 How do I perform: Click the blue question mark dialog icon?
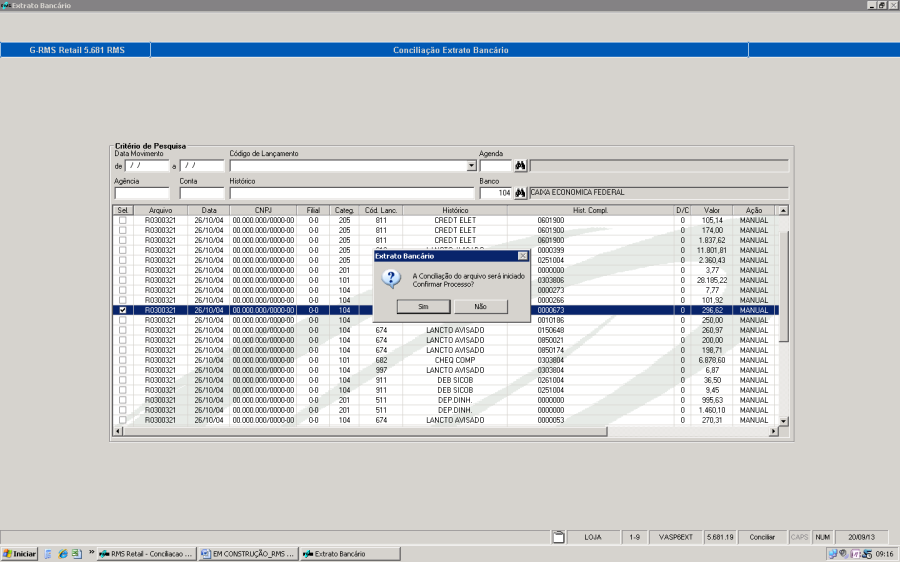[x=393, y=279]
